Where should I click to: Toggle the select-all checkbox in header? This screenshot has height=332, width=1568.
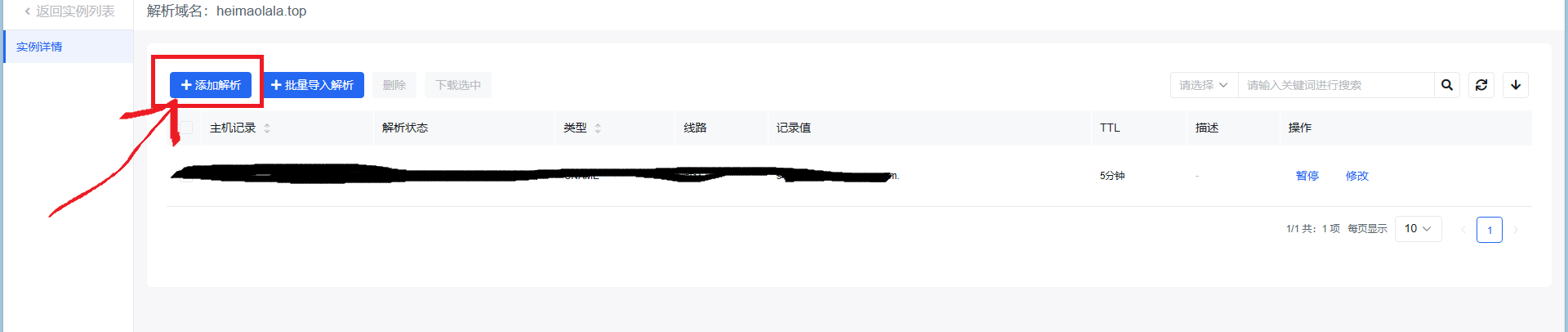pos(187,128)
